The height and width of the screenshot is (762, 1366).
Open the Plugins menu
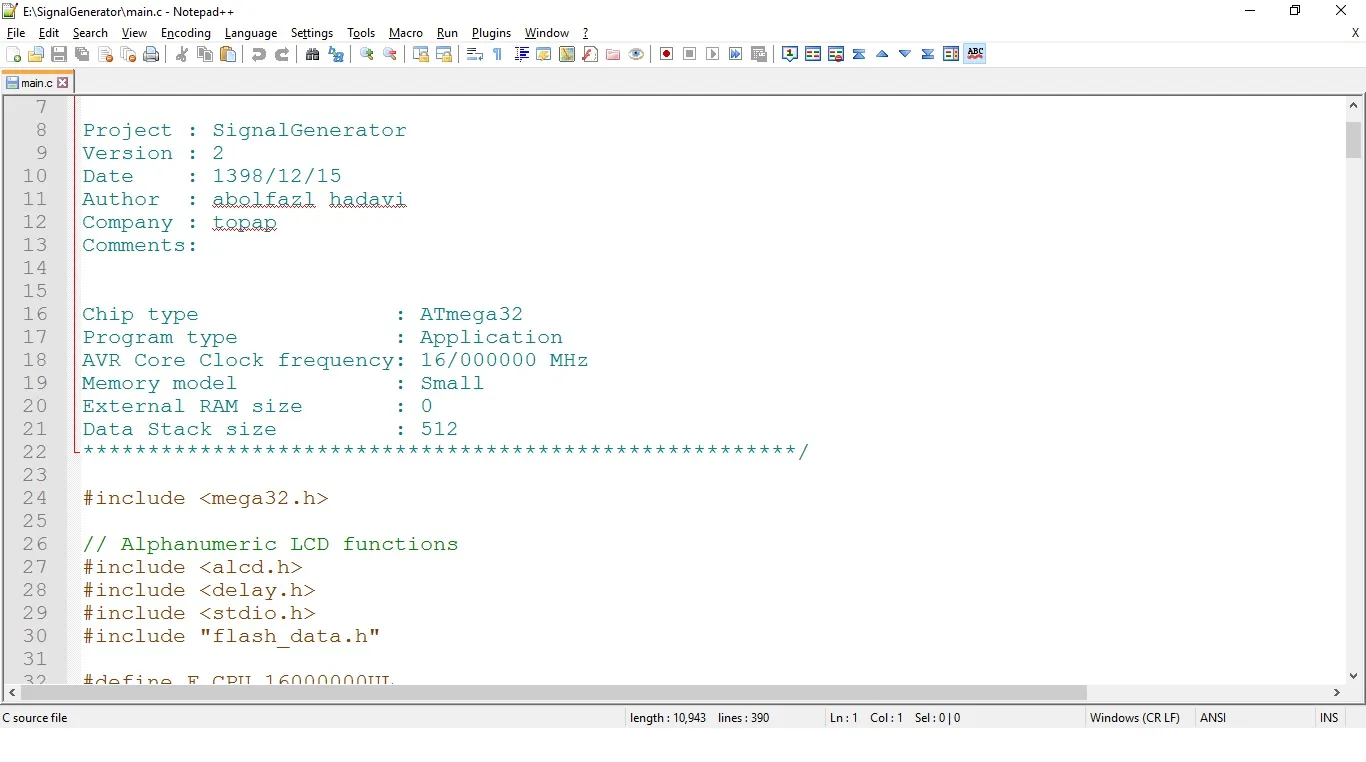pyautogui.click(x=491, y=33)
